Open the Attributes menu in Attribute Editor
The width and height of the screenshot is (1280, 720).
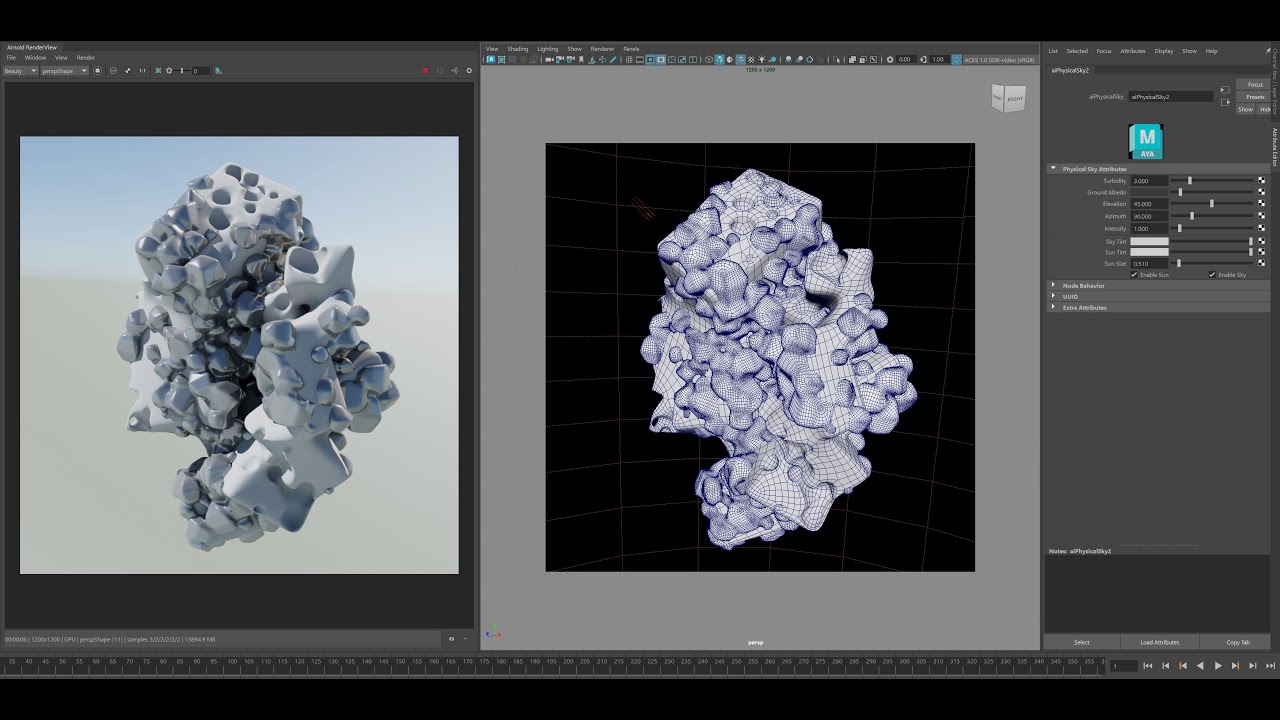tap(1133, 51)
